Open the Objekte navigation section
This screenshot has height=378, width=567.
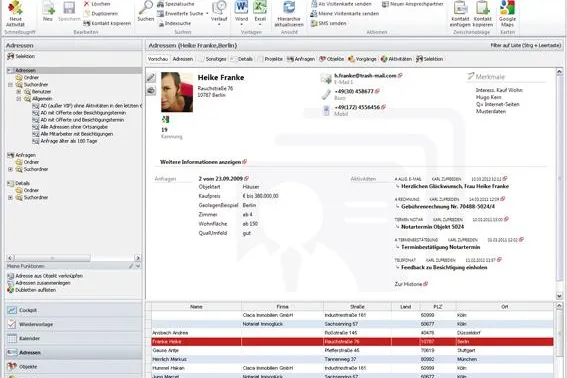click(73, 367)
